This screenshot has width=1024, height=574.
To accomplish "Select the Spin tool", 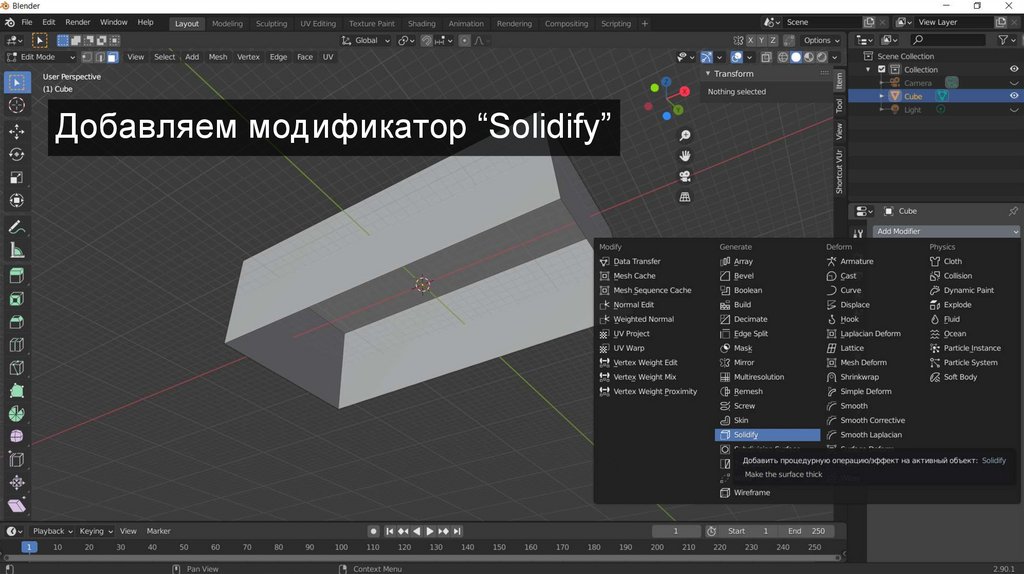I will 17,414.
